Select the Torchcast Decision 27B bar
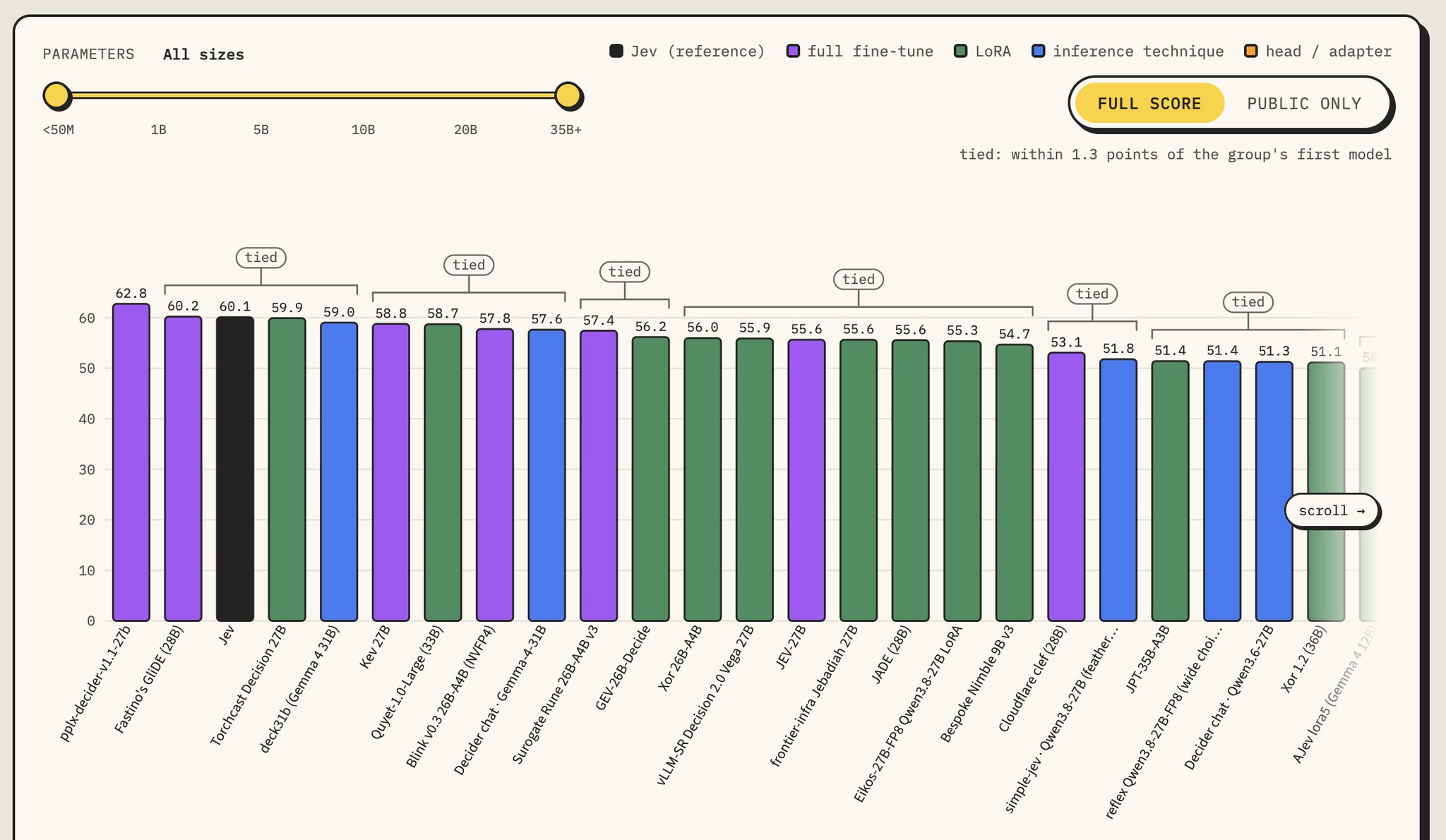The height and width of the screenshot is (840, 1446). [287, 470]
